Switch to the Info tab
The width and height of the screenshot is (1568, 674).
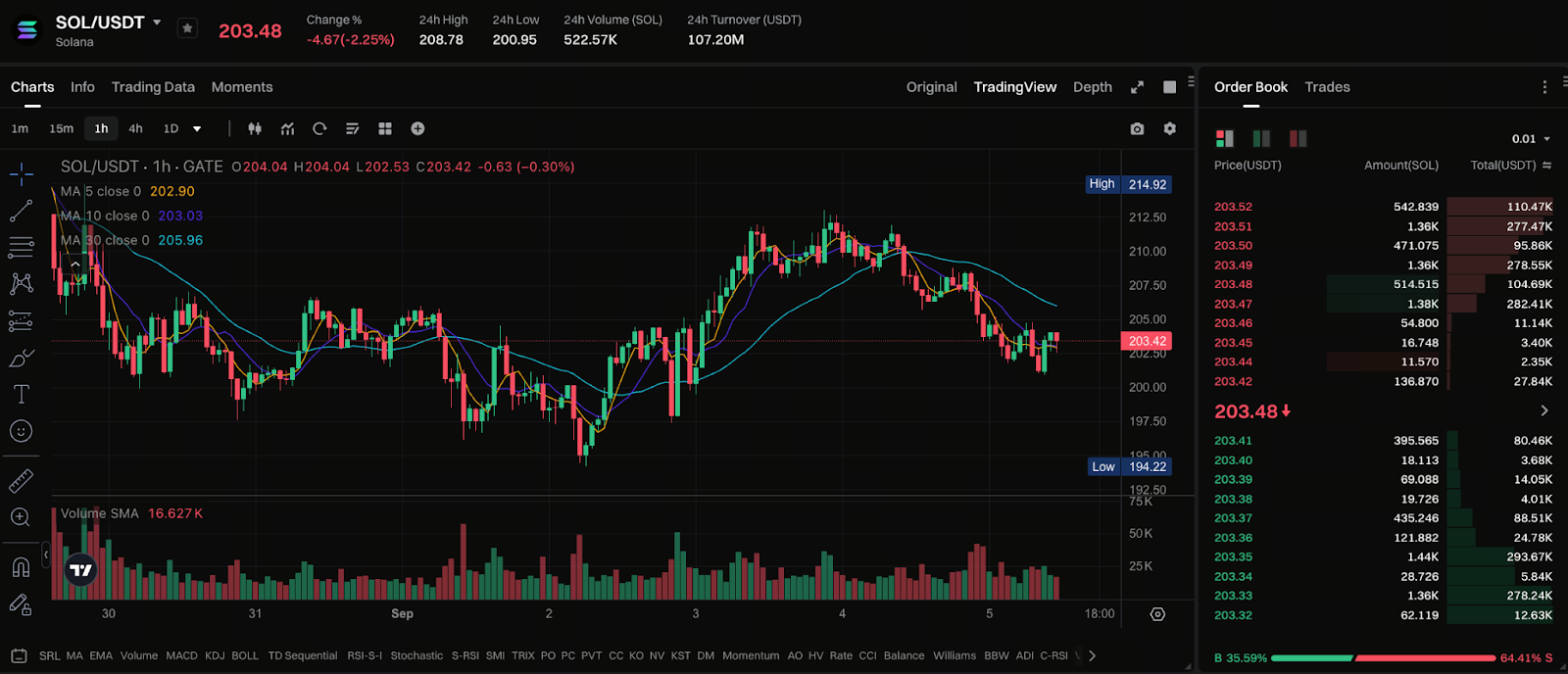point(82,87)
